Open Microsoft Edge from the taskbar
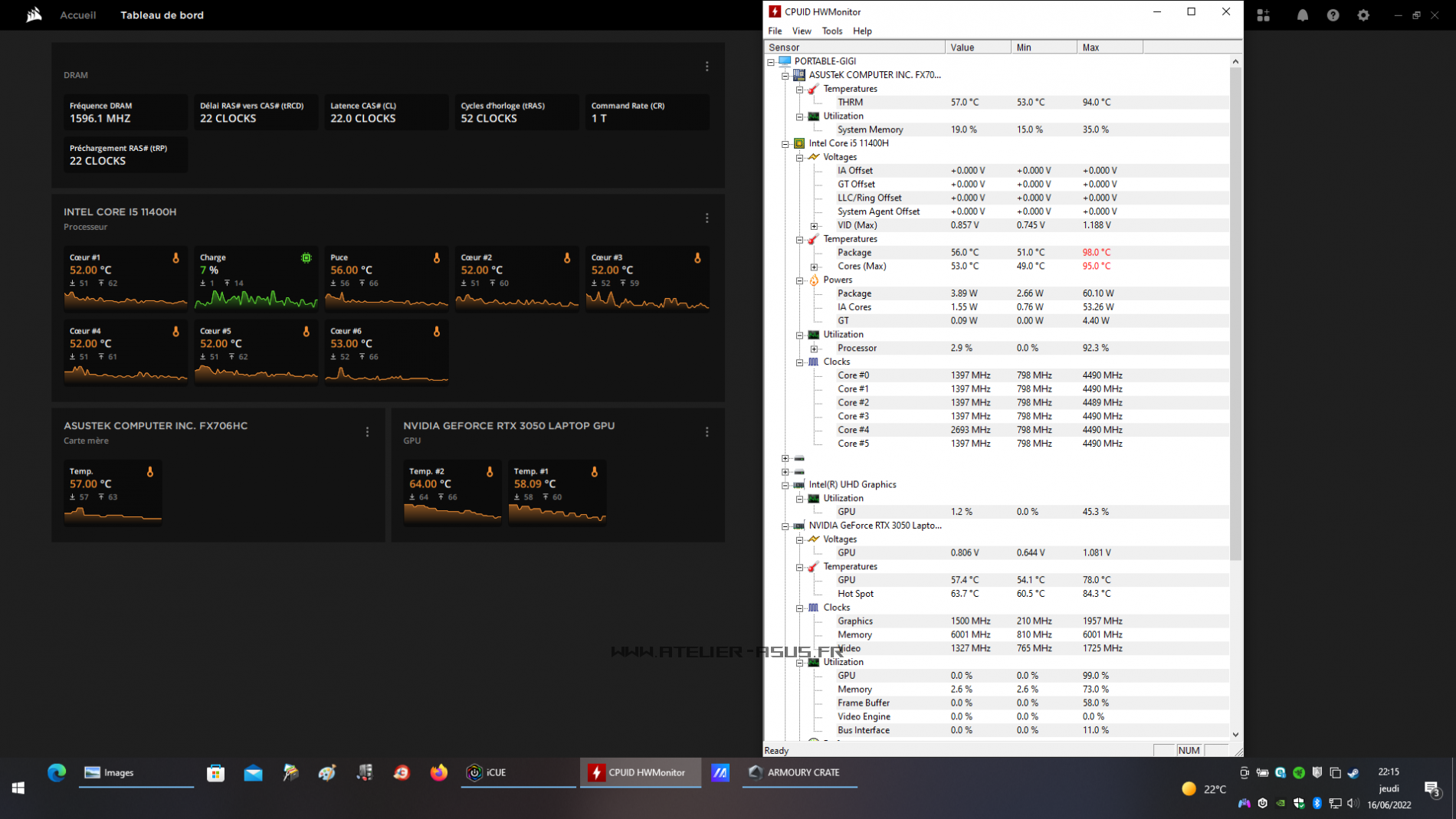The width and height of the screenshot is (1456, 819). (57, 772)
